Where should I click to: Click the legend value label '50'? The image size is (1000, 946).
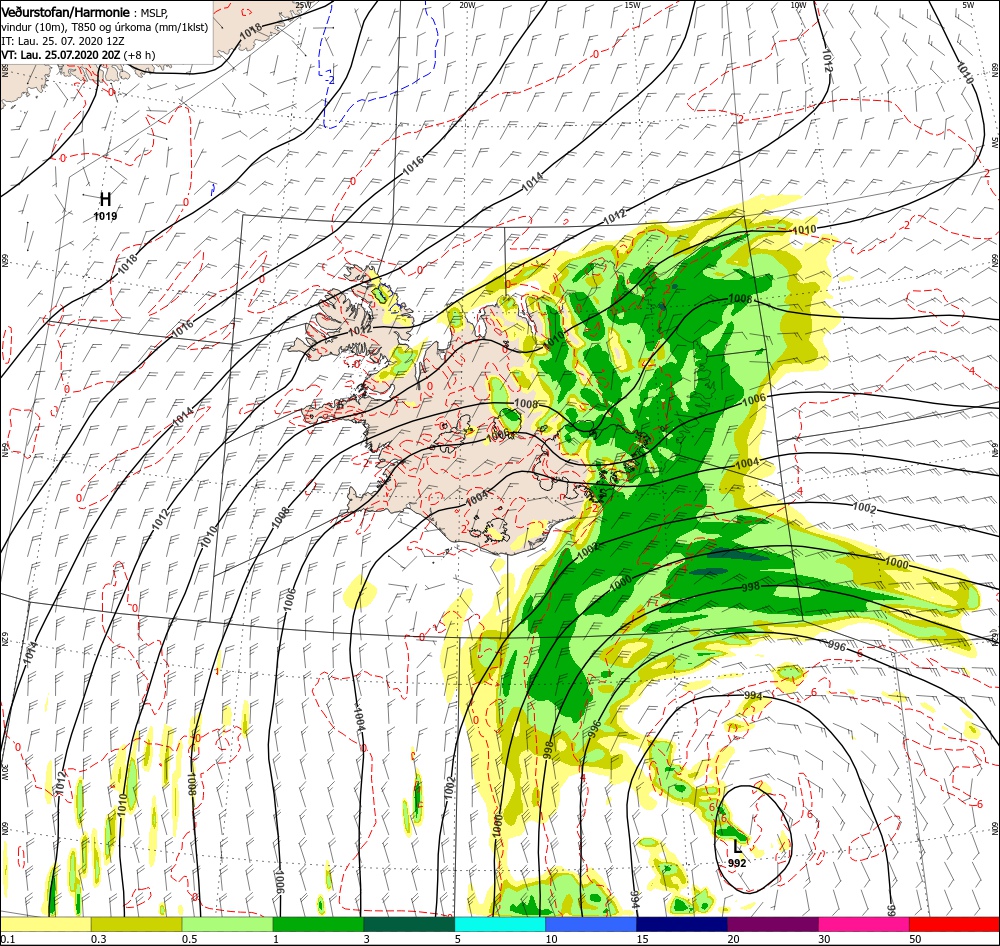pyautogui.click(x=915, y=939)
